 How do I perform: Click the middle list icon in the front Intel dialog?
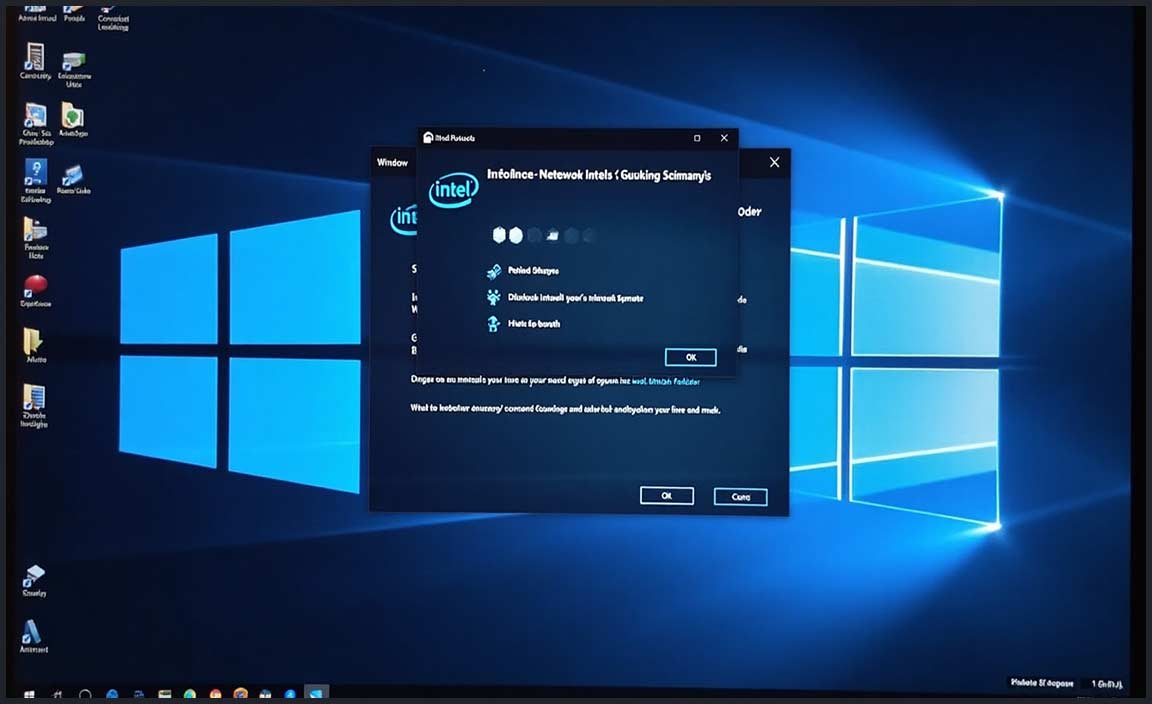pos(494,298)
